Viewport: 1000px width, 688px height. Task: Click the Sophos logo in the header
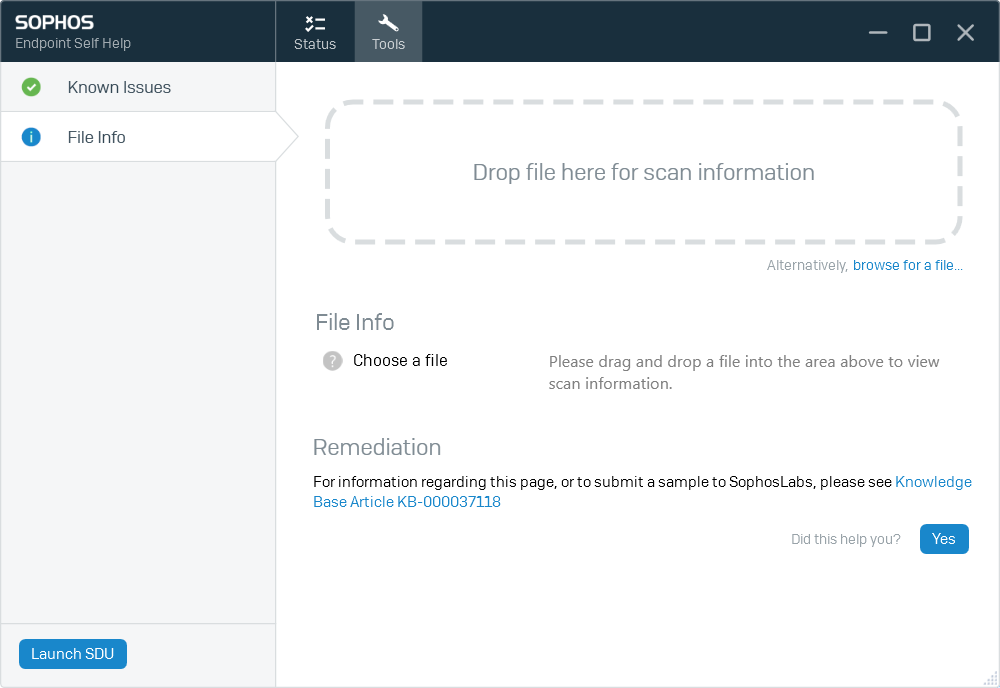(55, 20)
